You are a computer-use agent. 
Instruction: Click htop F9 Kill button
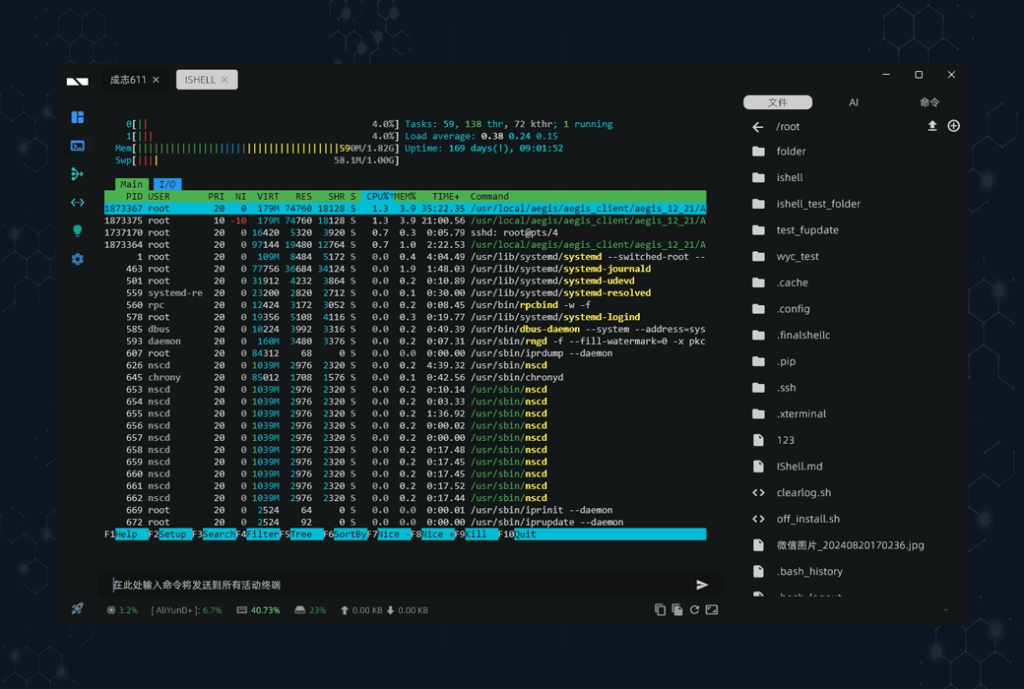[x=476, y=534]
